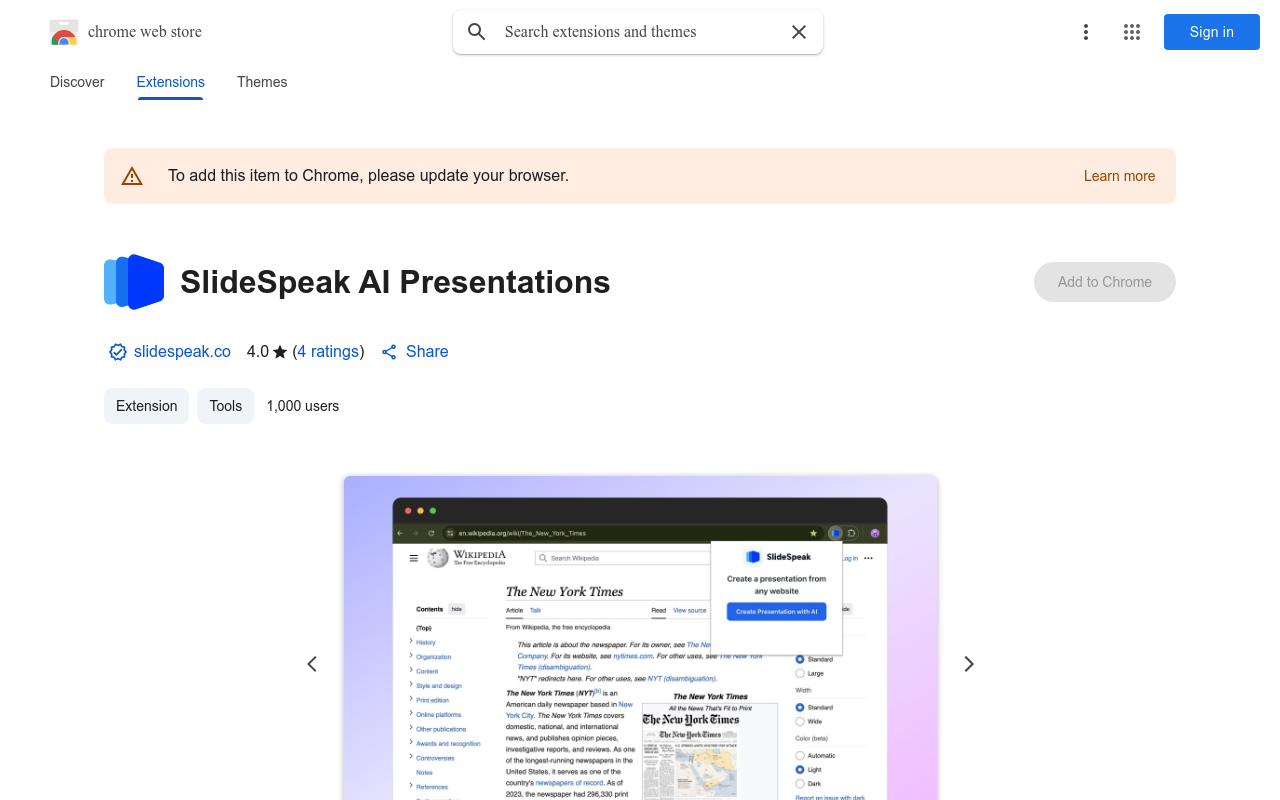Select the Extensions tab
The width and height of the screenshot is (1280, 800).
click(x=171, y=82)
